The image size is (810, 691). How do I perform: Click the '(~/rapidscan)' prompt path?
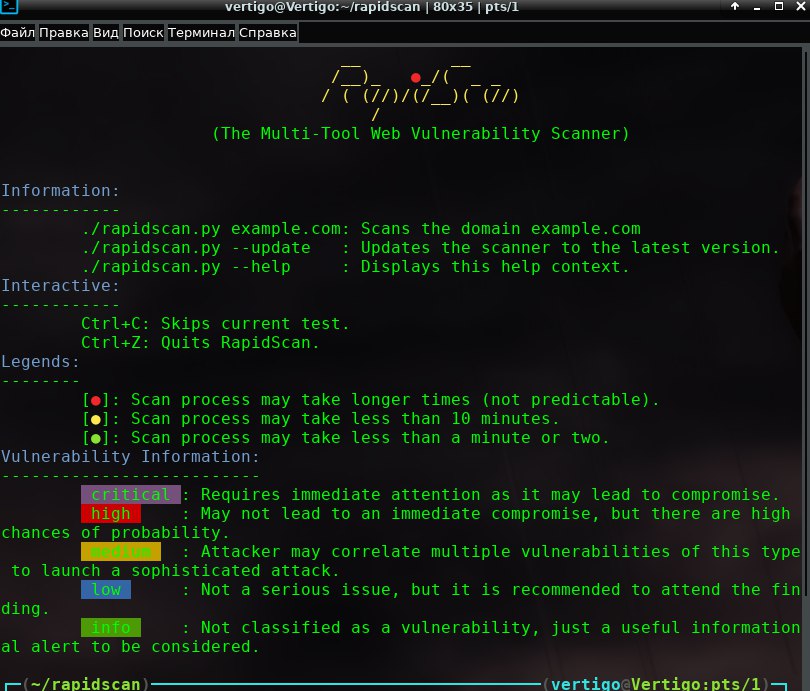coord(86,684)
